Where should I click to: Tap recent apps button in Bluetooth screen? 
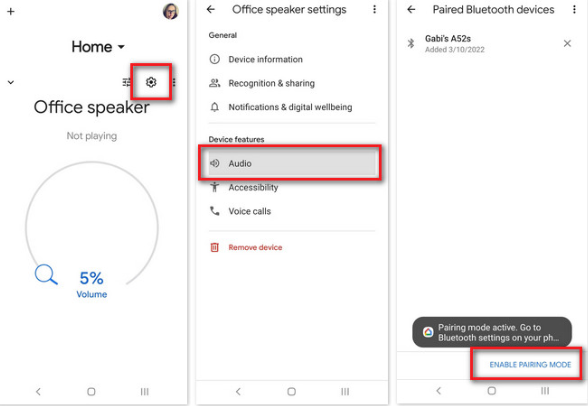(545, 391)
